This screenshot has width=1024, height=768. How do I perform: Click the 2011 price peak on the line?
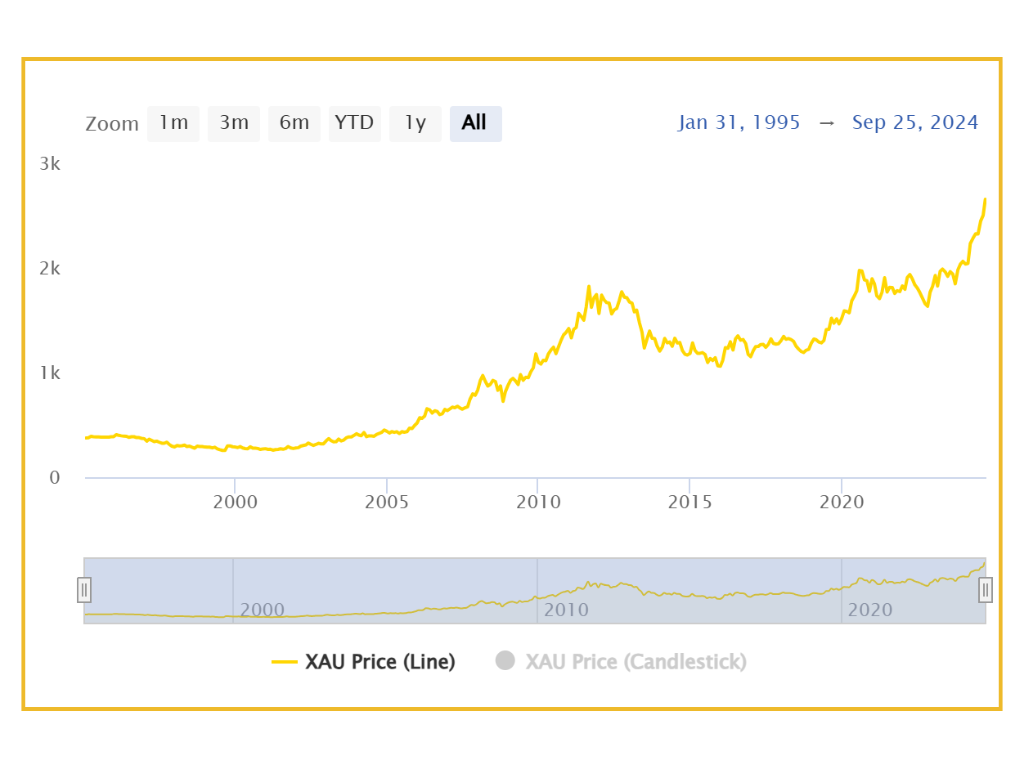click(x=588, y=287)
